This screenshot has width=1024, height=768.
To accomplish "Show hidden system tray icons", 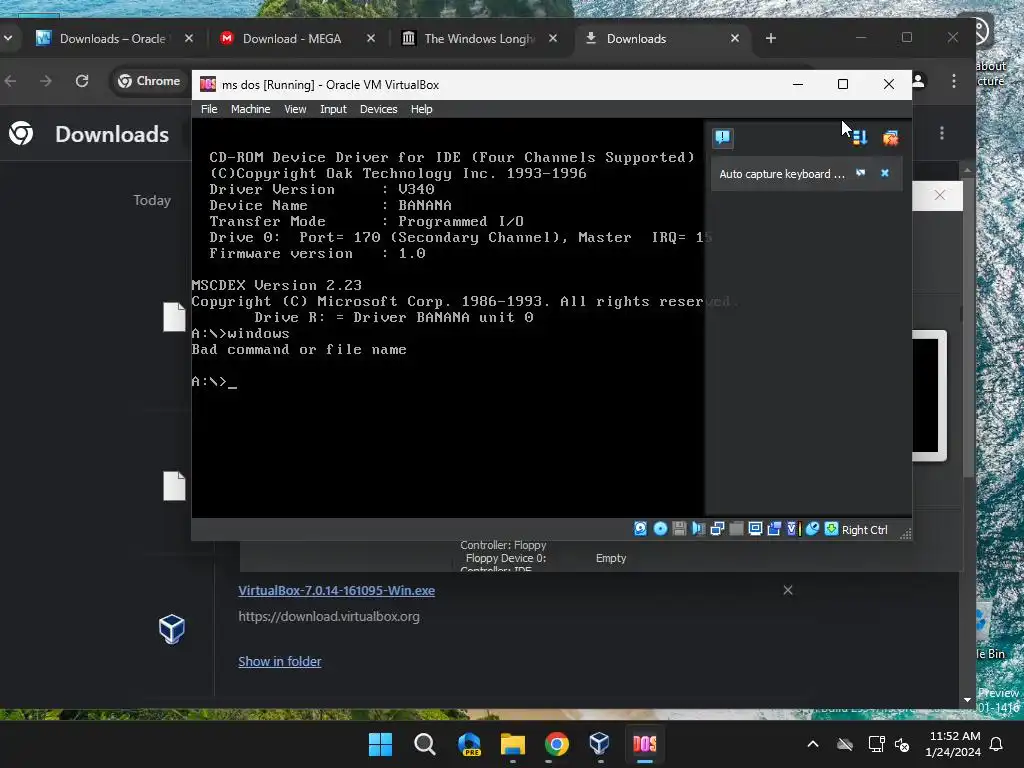I will tap(813, 744).
